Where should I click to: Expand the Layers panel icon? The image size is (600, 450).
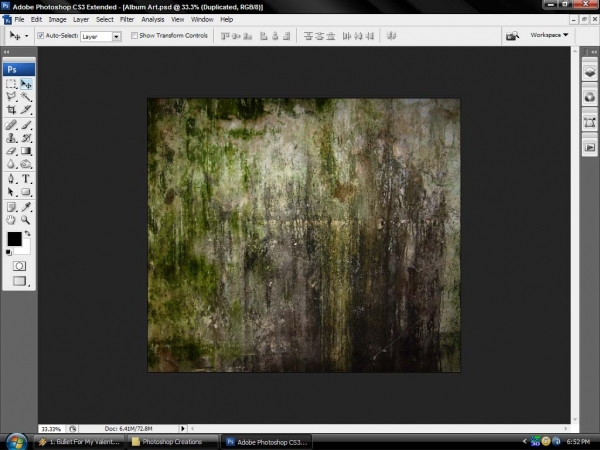click(590, 72)
